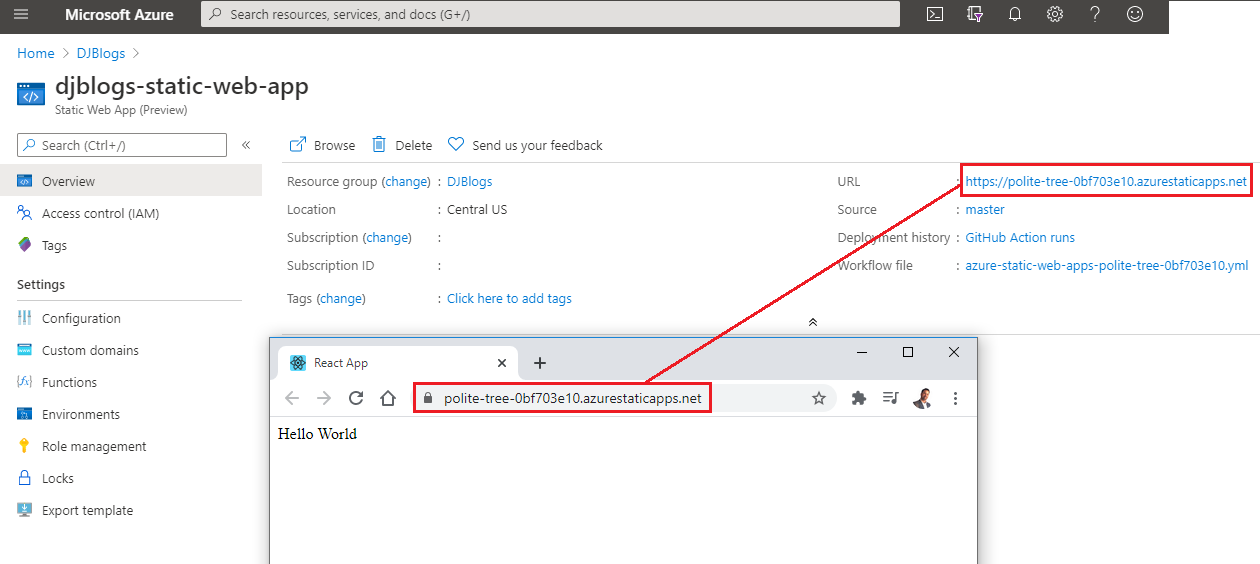Select Overview in the sidebar

pos(131,182)
